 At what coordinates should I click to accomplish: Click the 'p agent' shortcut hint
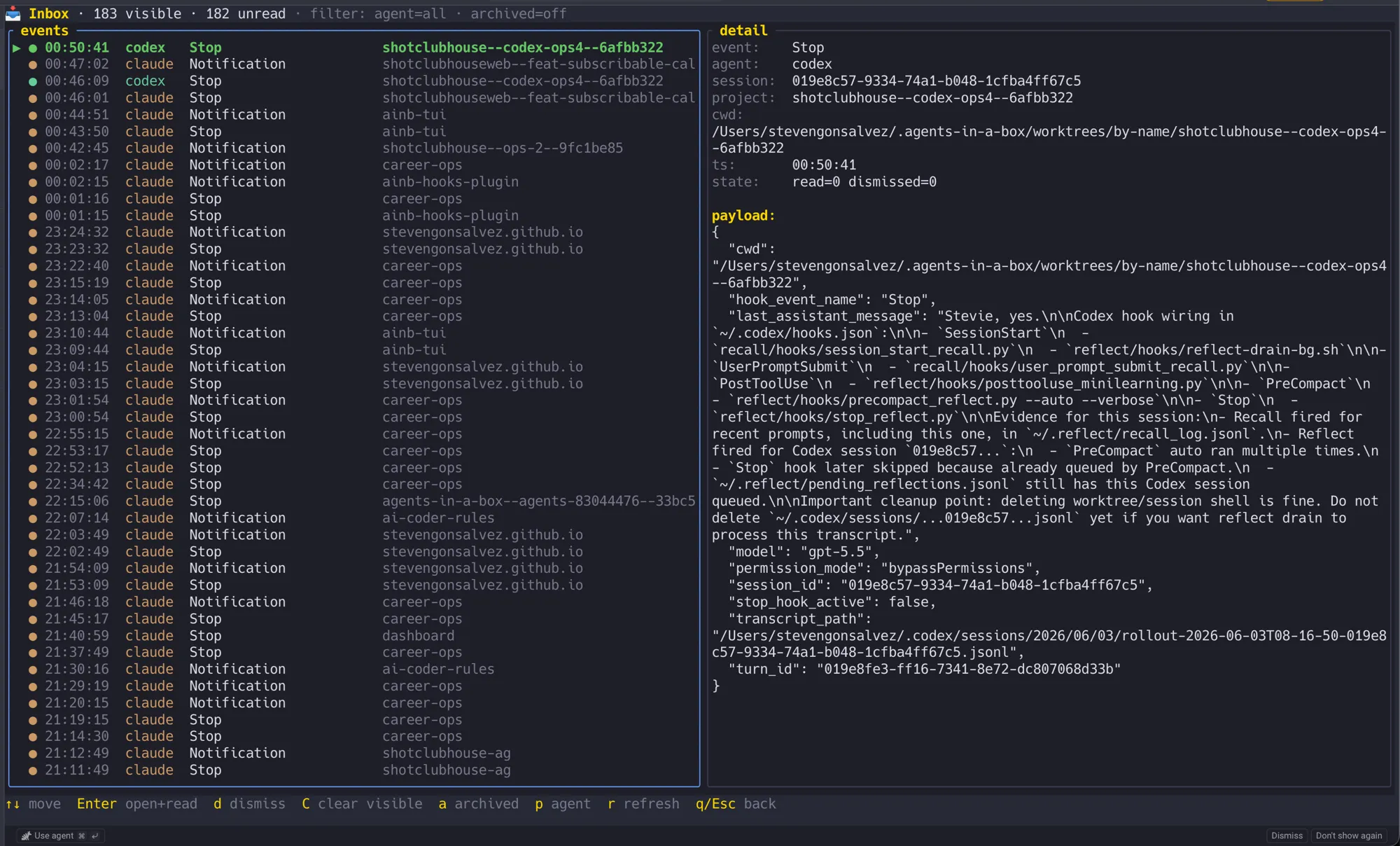[x=563, y=804]
